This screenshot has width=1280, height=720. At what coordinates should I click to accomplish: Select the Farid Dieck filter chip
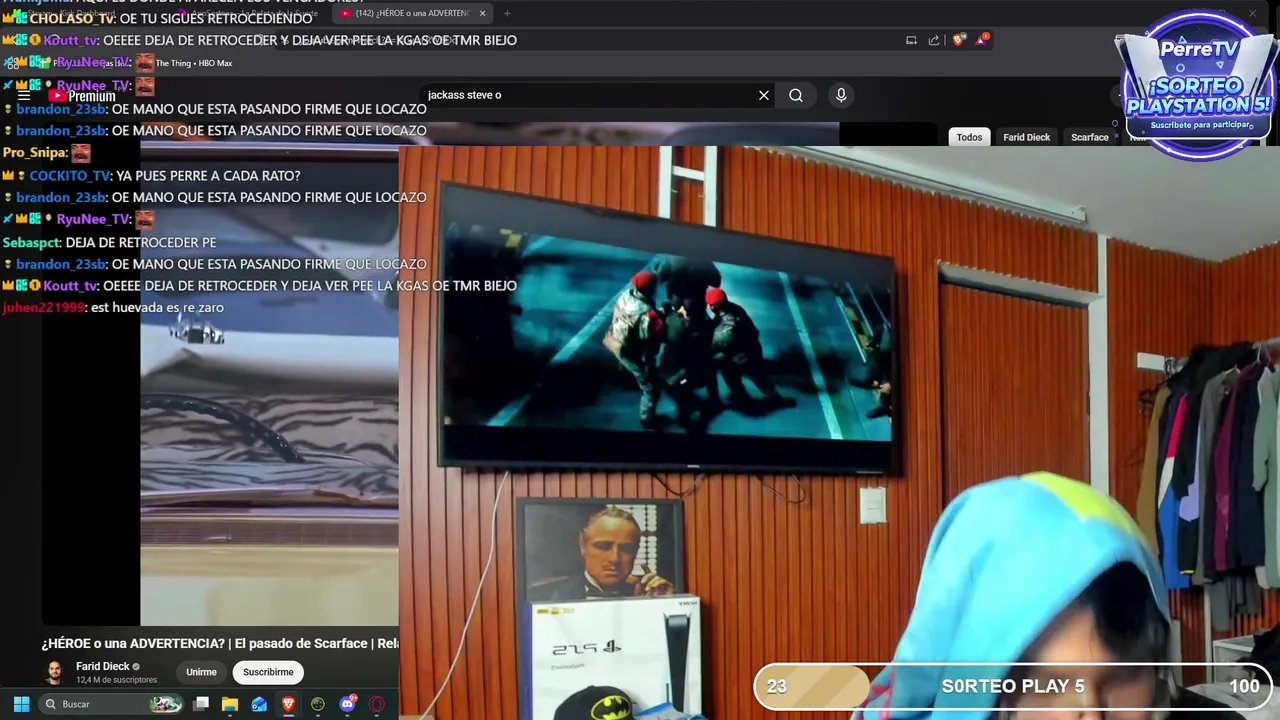click(1026, 137)
